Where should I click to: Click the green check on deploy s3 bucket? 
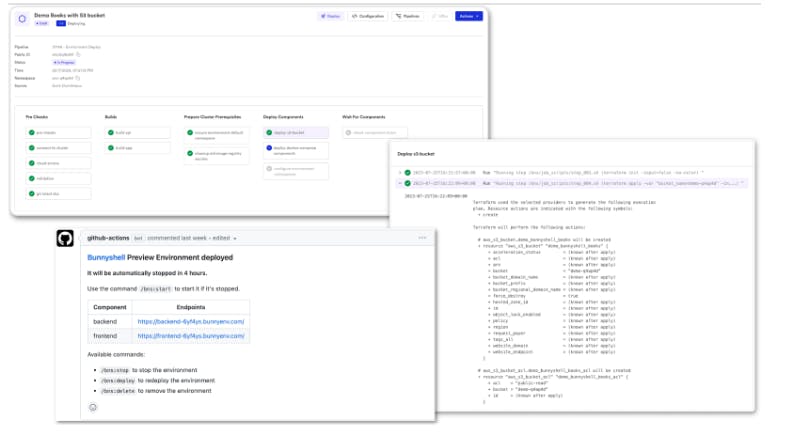click(269, 132)
